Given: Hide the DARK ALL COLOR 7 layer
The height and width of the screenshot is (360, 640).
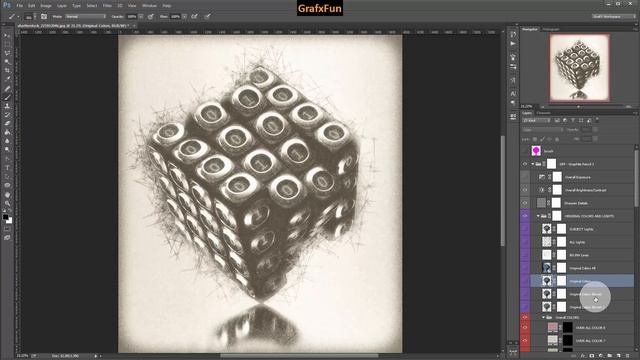Looking at the screenshot, I should [x=525, y=340].
